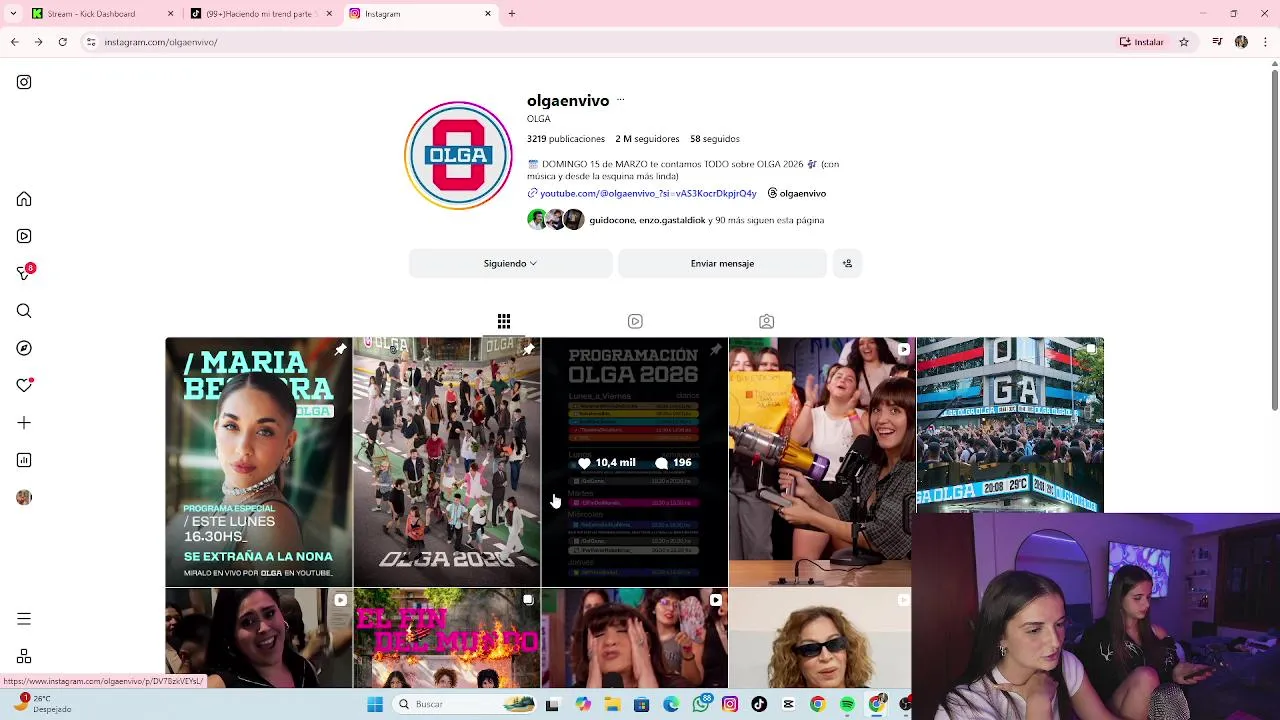The image size is (1280, 720).
Task: Open File Explorer from the taskbar
Action: (612, 704)
